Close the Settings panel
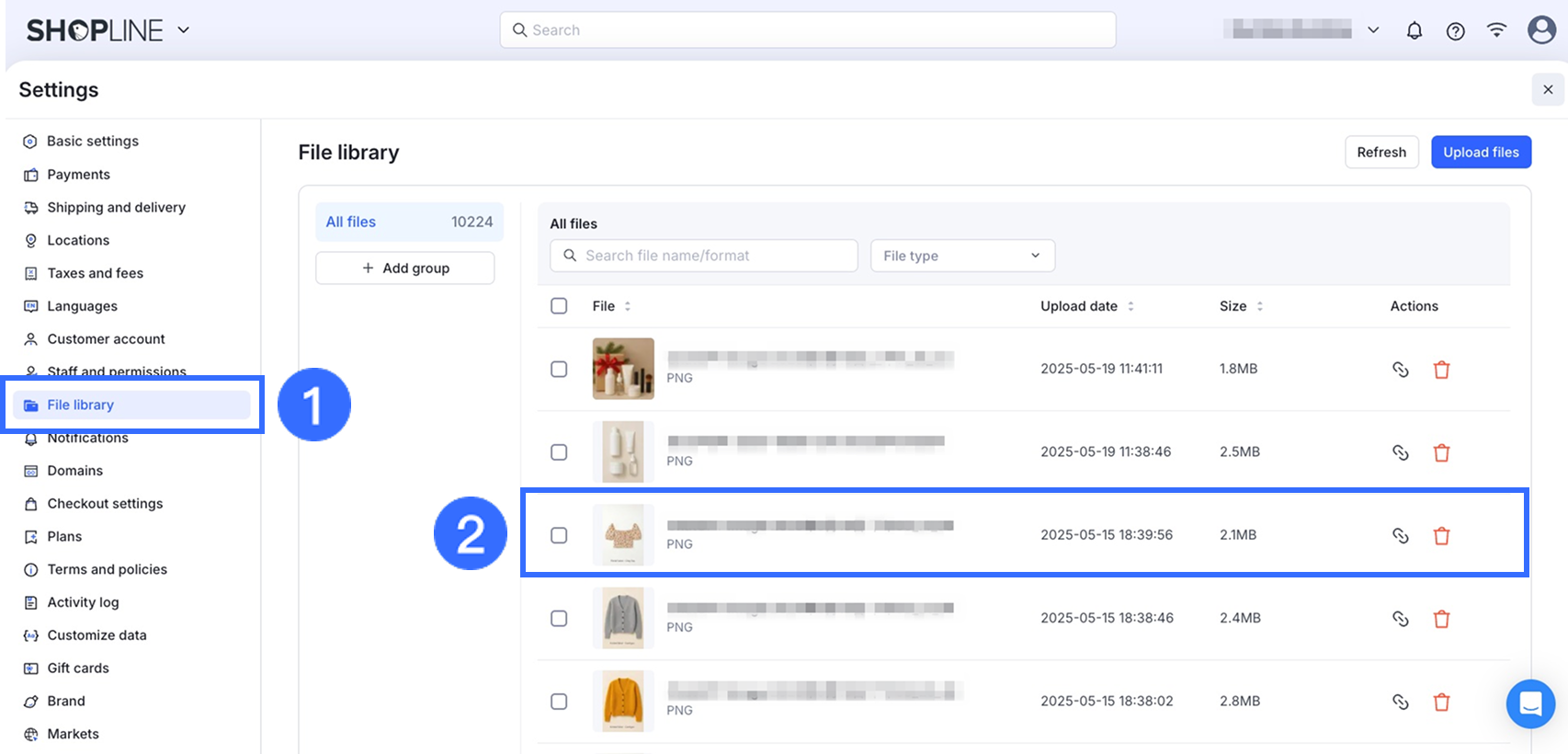This screenshot has width=1568, height=754. click(1548, 89)
